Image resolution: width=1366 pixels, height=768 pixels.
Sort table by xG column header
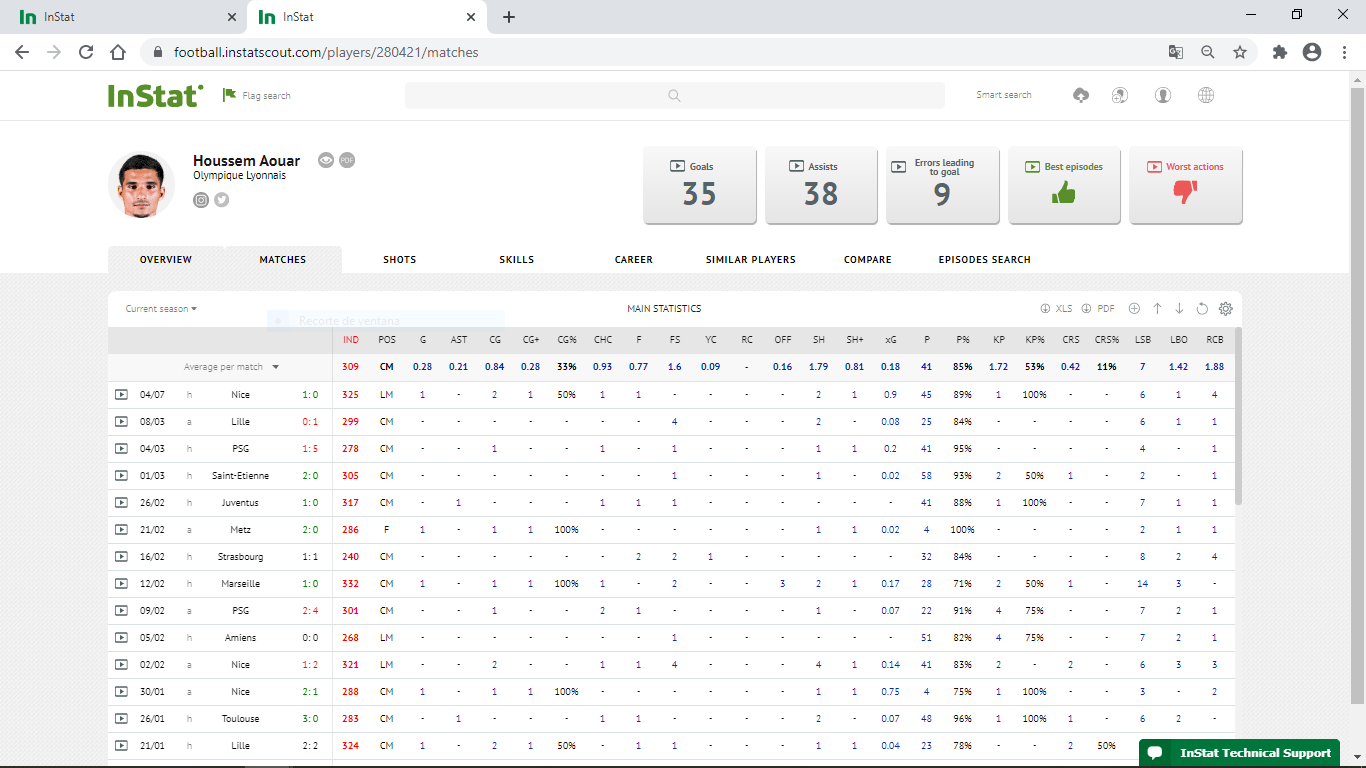(x=891, y=340)
